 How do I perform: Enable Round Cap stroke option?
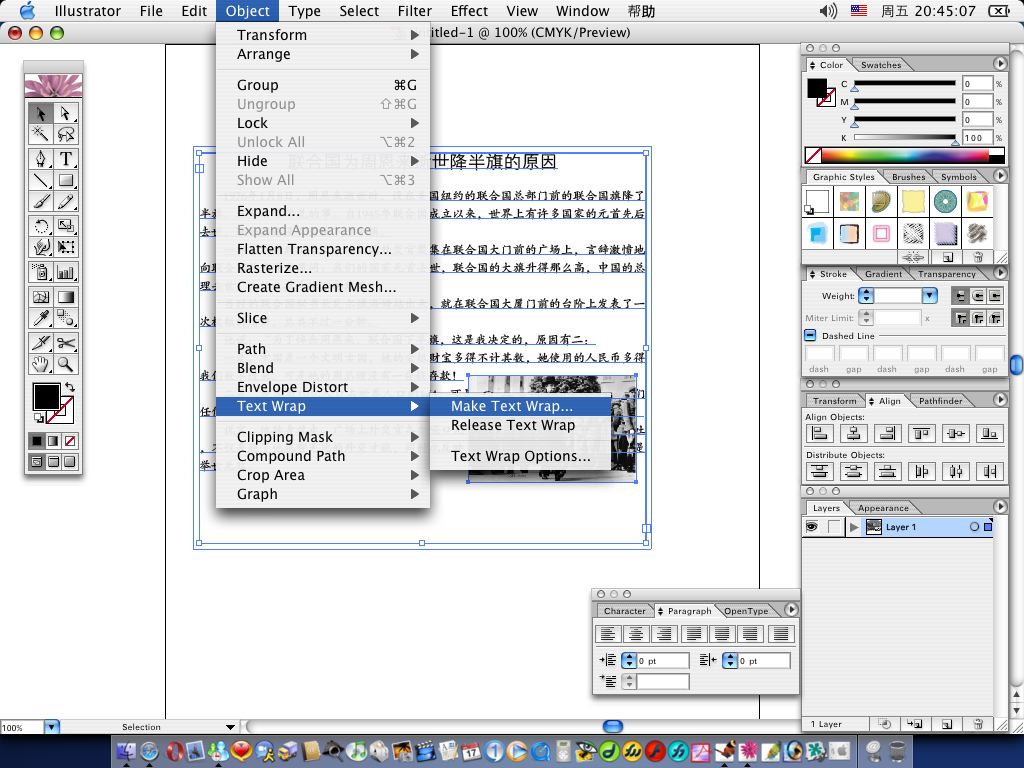pos(978,296)
